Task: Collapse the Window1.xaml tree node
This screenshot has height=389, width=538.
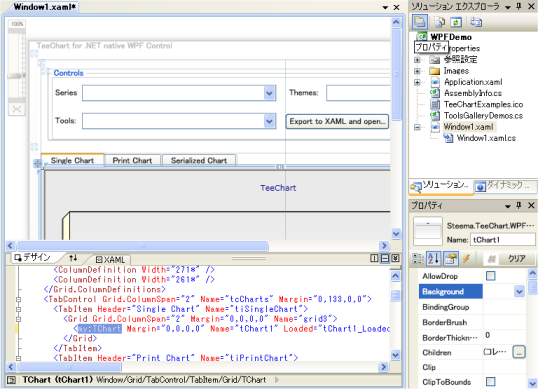Action: click(x=417, y=127)
